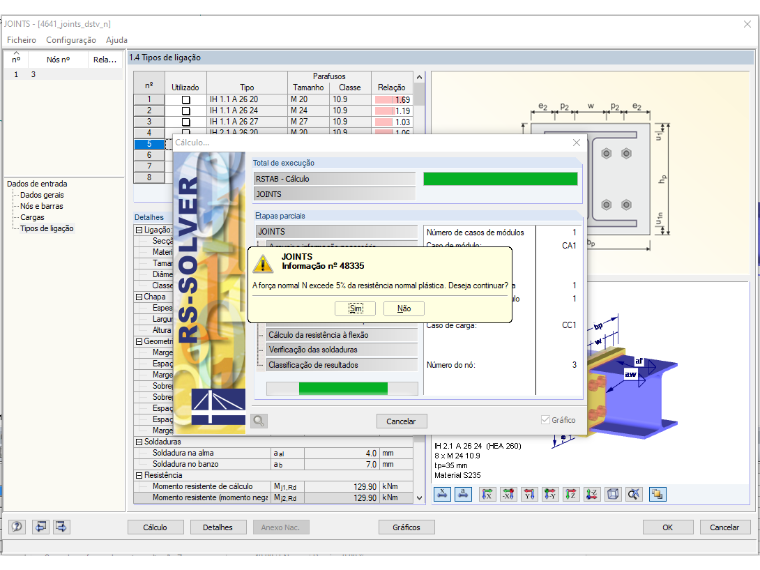
Task: Toggle Utilizado checkbox for row 2
Action: pos(186,111)
